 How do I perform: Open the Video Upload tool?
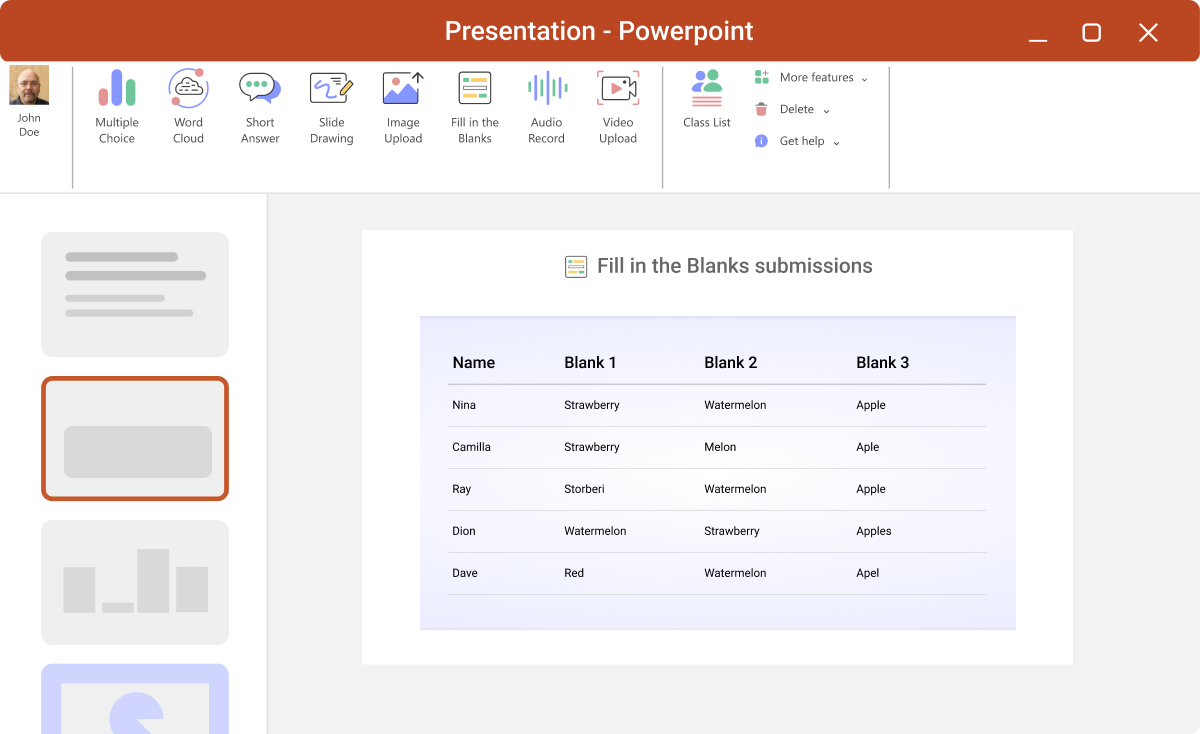[618, 107]
